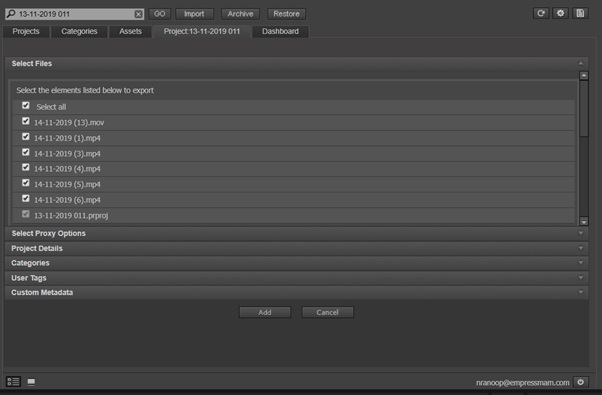Viewport: 602px width, 395px height.
Task: Click into the search field containing 13-11-2019 011
Action: click(x=75, y=14)
